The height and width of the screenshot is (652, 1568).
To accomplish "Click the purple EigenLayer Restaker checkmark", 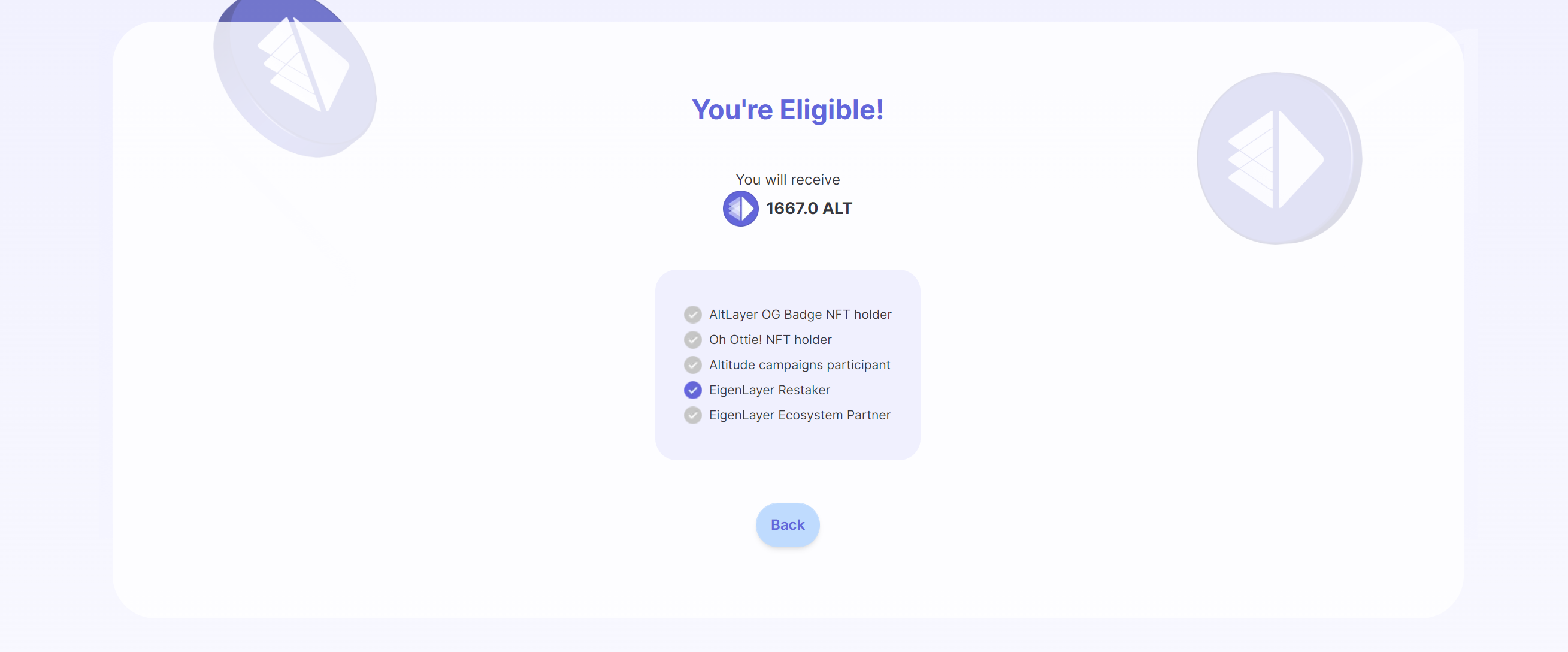I will click(x=692, y=390).
